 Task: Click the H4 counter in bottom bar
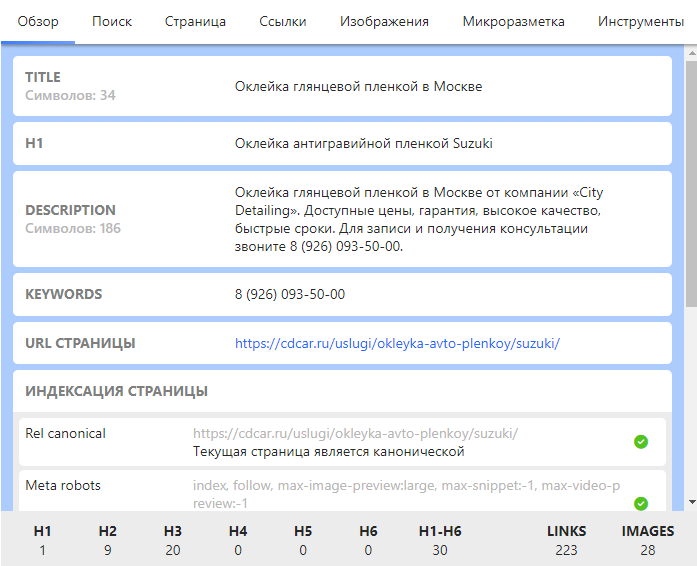(238, 540)
